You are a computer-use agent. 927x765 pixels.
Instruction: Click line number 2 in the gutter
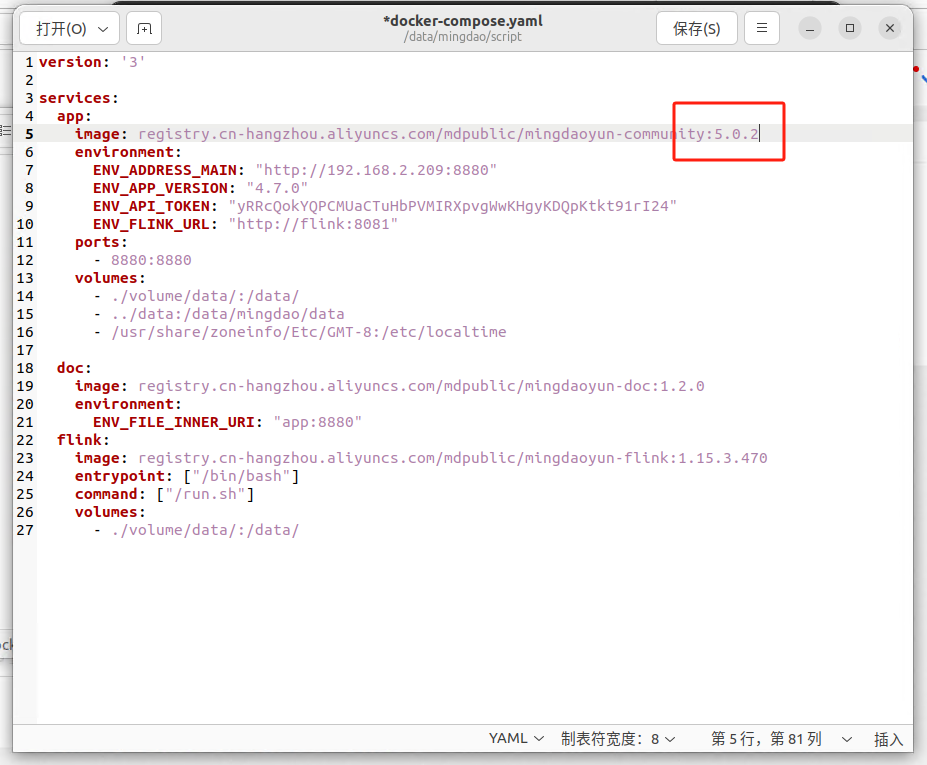tap(29, 80)
